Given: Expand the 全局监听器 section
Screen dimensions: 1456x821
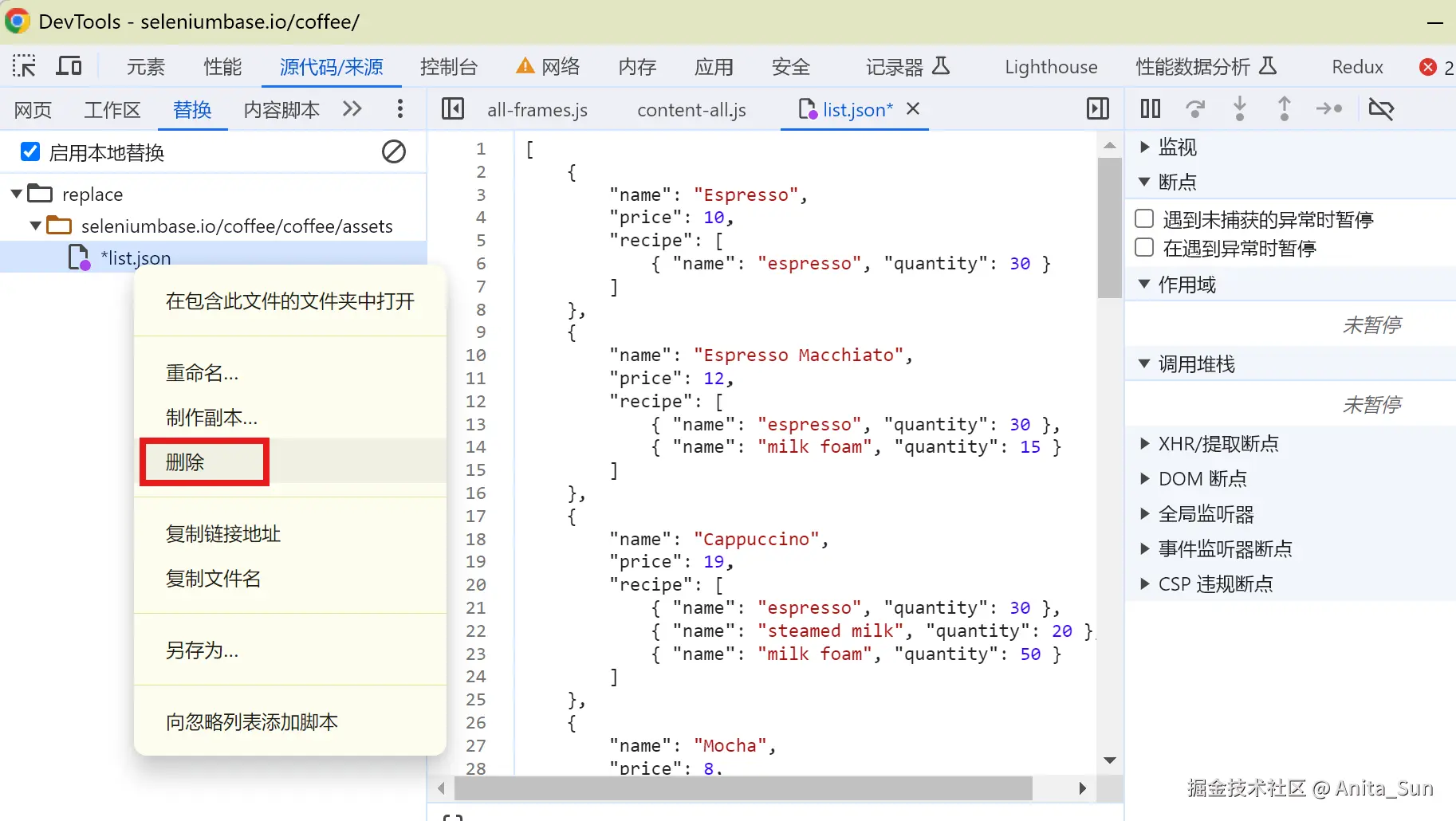Looking at the screenshot, I should click(1144, 513).
